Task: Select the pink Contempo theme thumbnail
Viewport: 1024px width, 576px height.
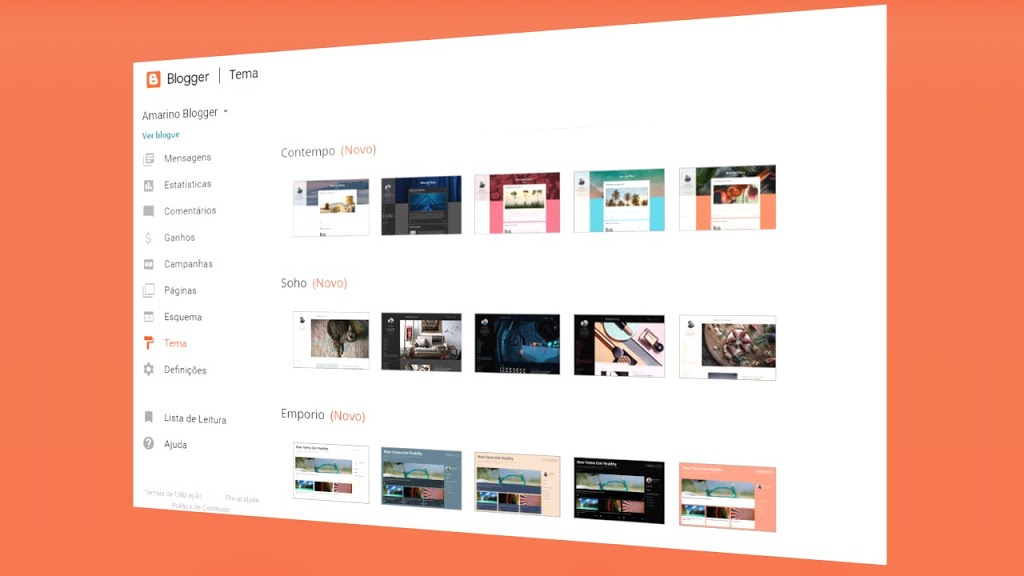Action: point(517,203)
